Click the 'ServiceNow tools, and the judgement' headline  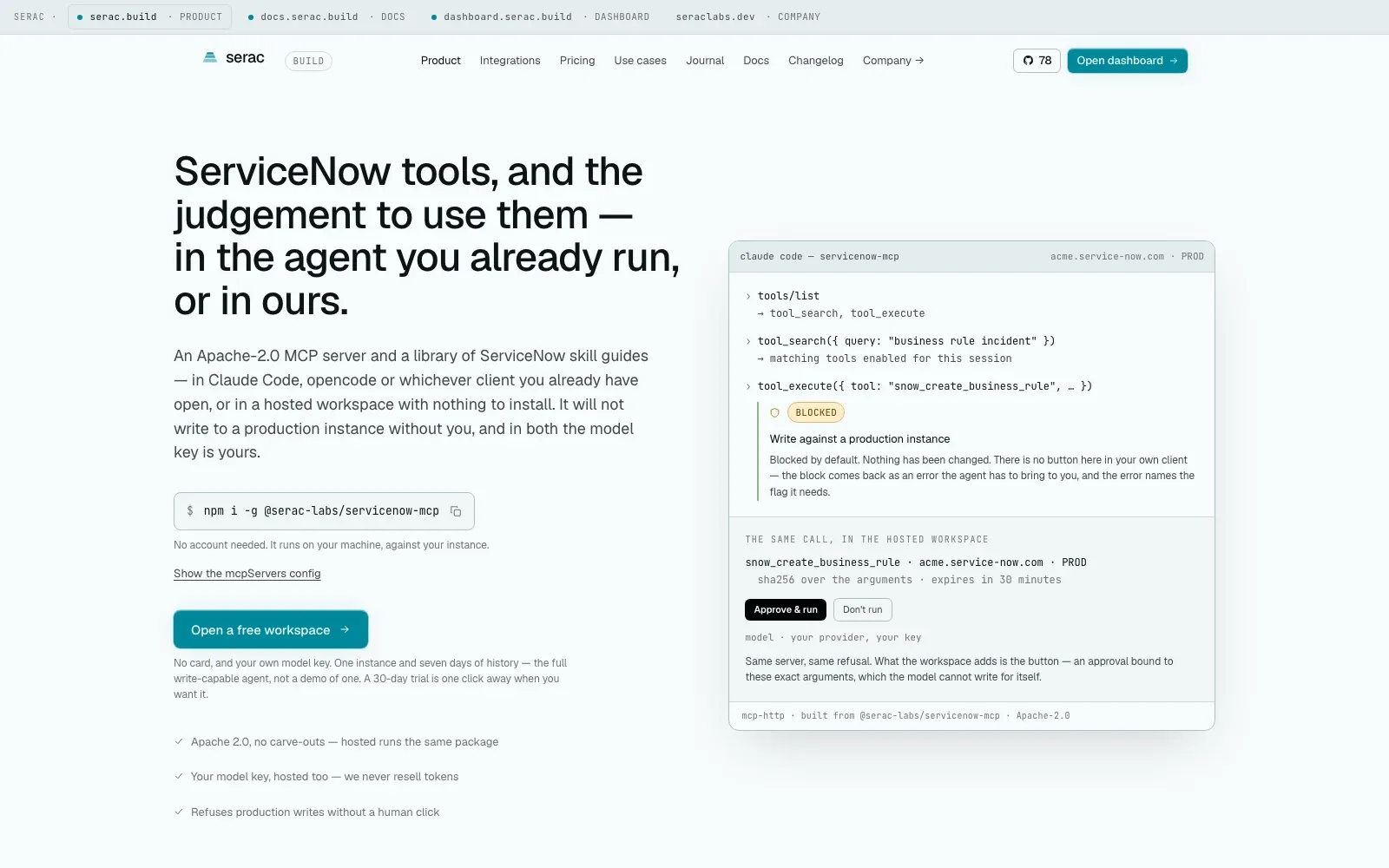(427, 236)
